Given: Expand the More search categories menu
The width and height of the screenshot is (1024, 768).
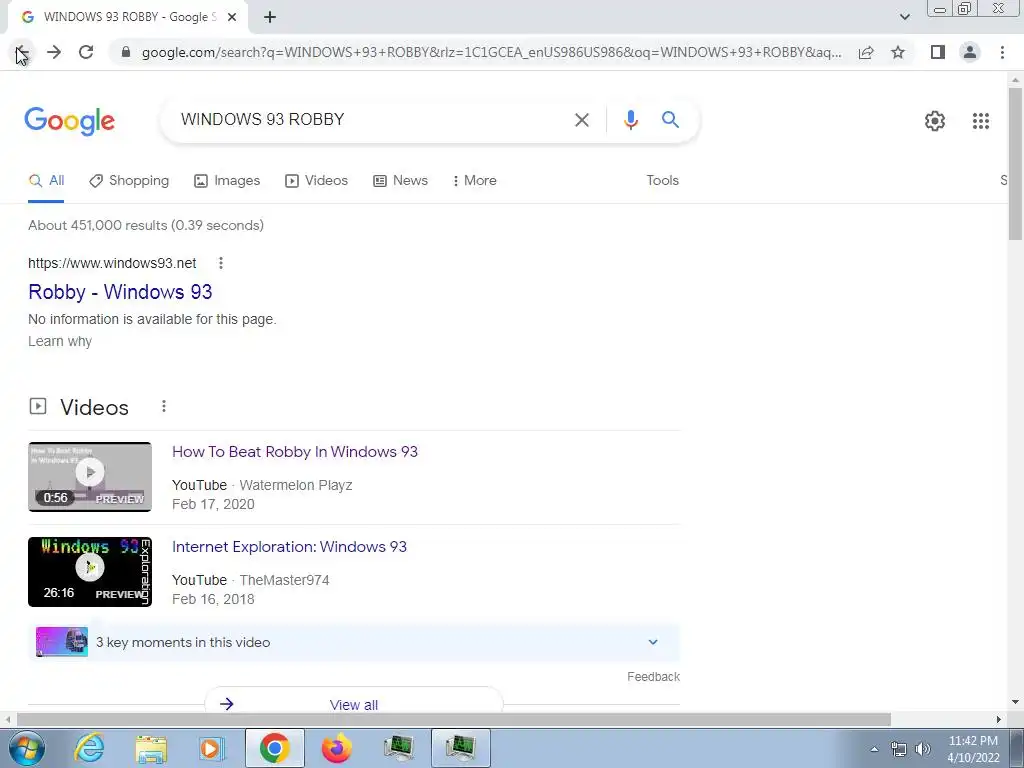Looking at the screenshot, I should (475, 181).
